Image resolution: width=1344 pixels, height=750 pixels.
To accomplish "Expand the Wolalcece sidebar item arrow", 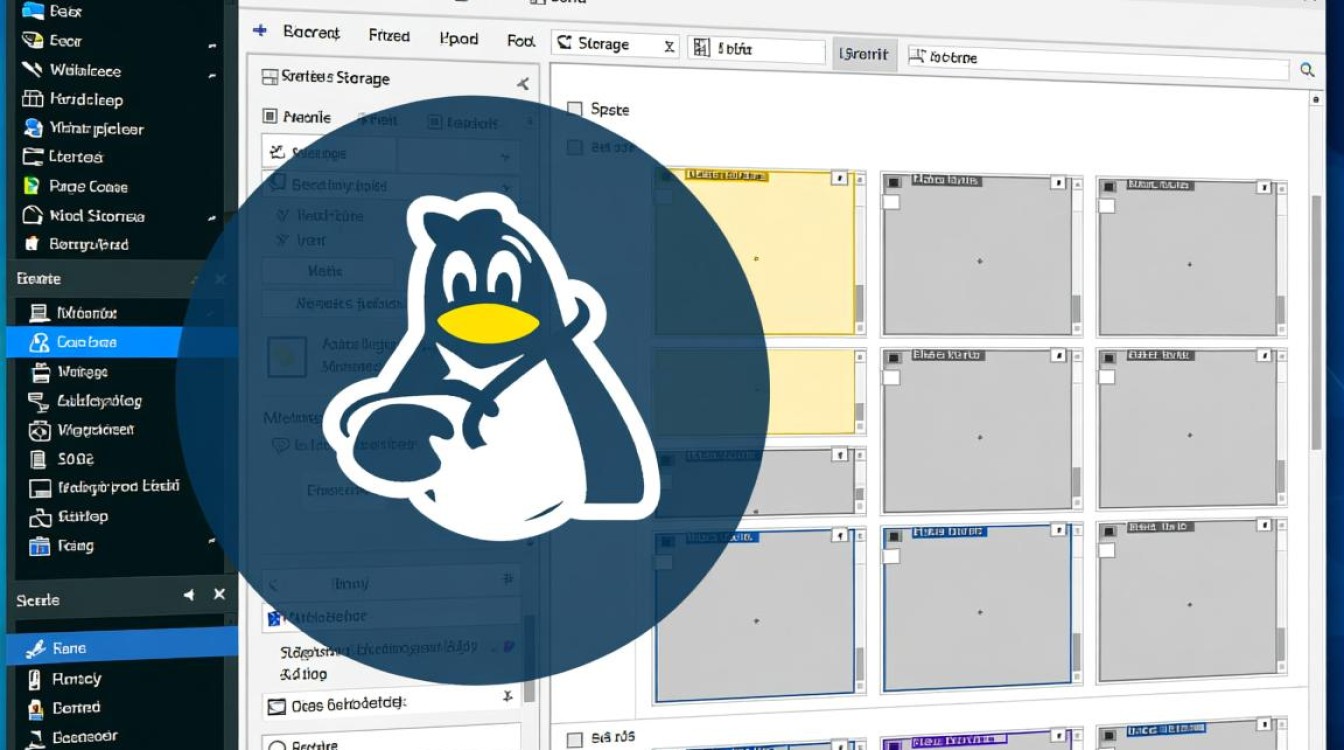I will coord(212,75).
